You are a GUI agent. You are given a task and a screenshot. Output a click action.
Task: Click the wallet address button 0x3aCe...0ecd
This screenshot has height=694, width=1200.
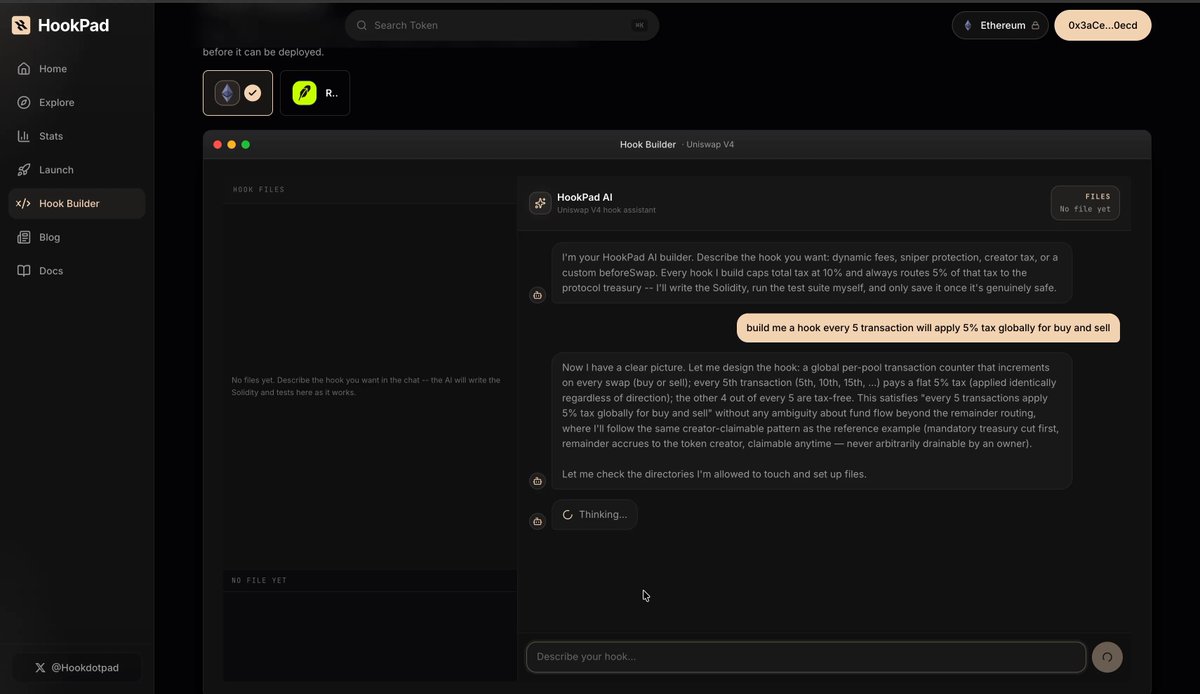click(x=1103, y=25)
